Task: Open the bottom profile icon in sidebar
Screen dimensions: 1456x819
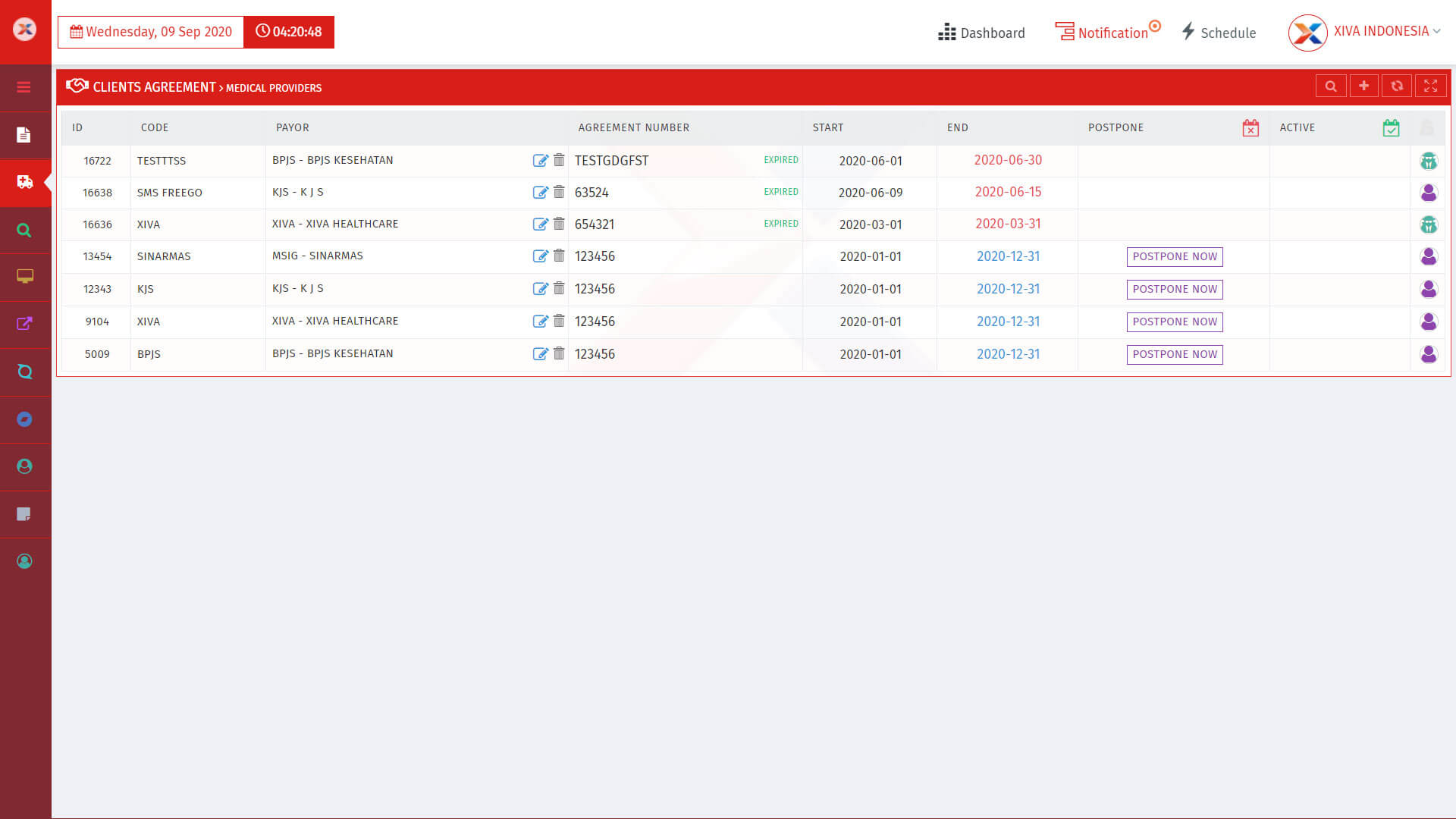Action: [24, 561]
